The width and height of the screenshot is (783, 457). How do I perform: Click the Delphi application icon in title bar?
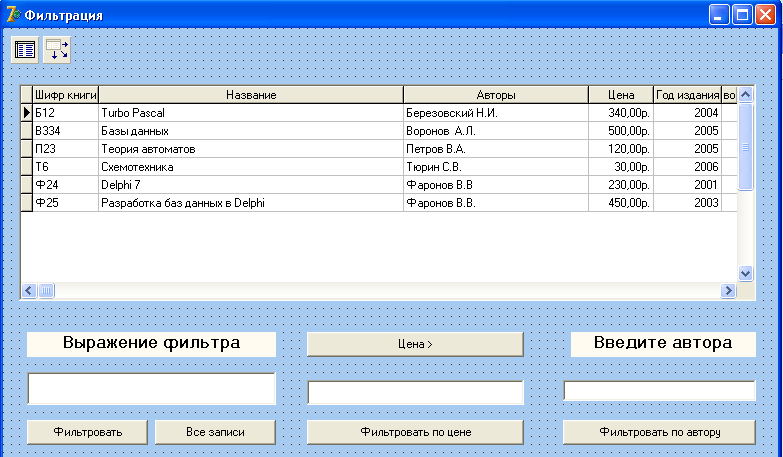[x=13, y=15]
